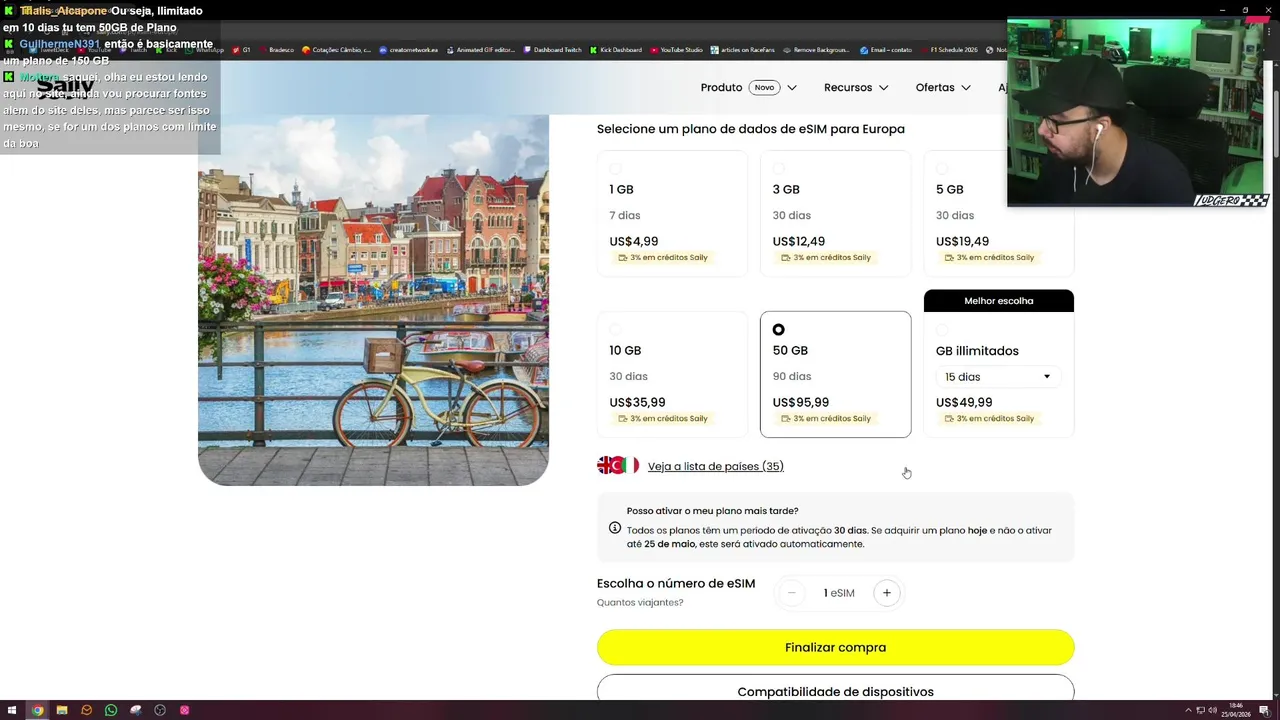Open Veja a lista de países link
The height and width of the screenshot is (720, 1280).
tap(716, 466)
